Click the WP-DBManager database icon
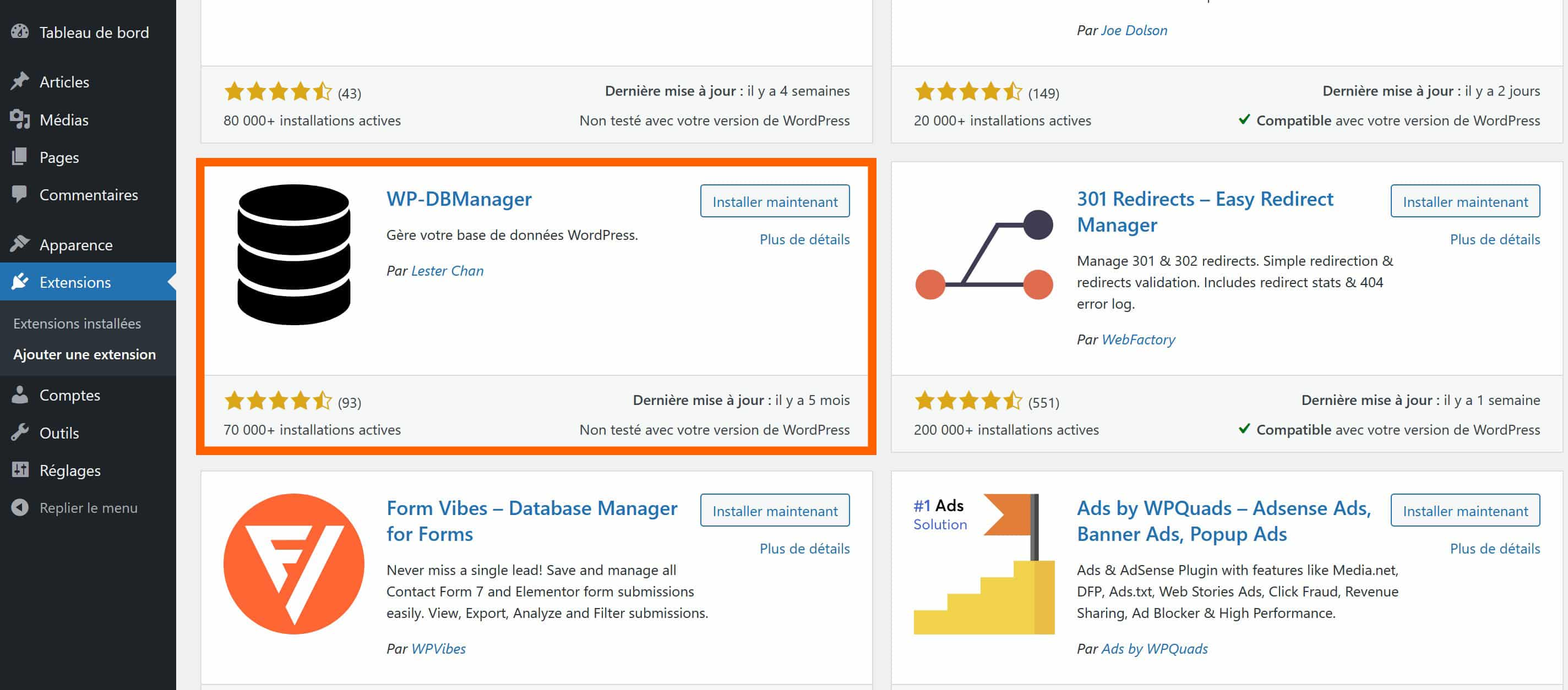Image resolution: width=1568 pixels, height=690 pixels. [x=293, y=254]
